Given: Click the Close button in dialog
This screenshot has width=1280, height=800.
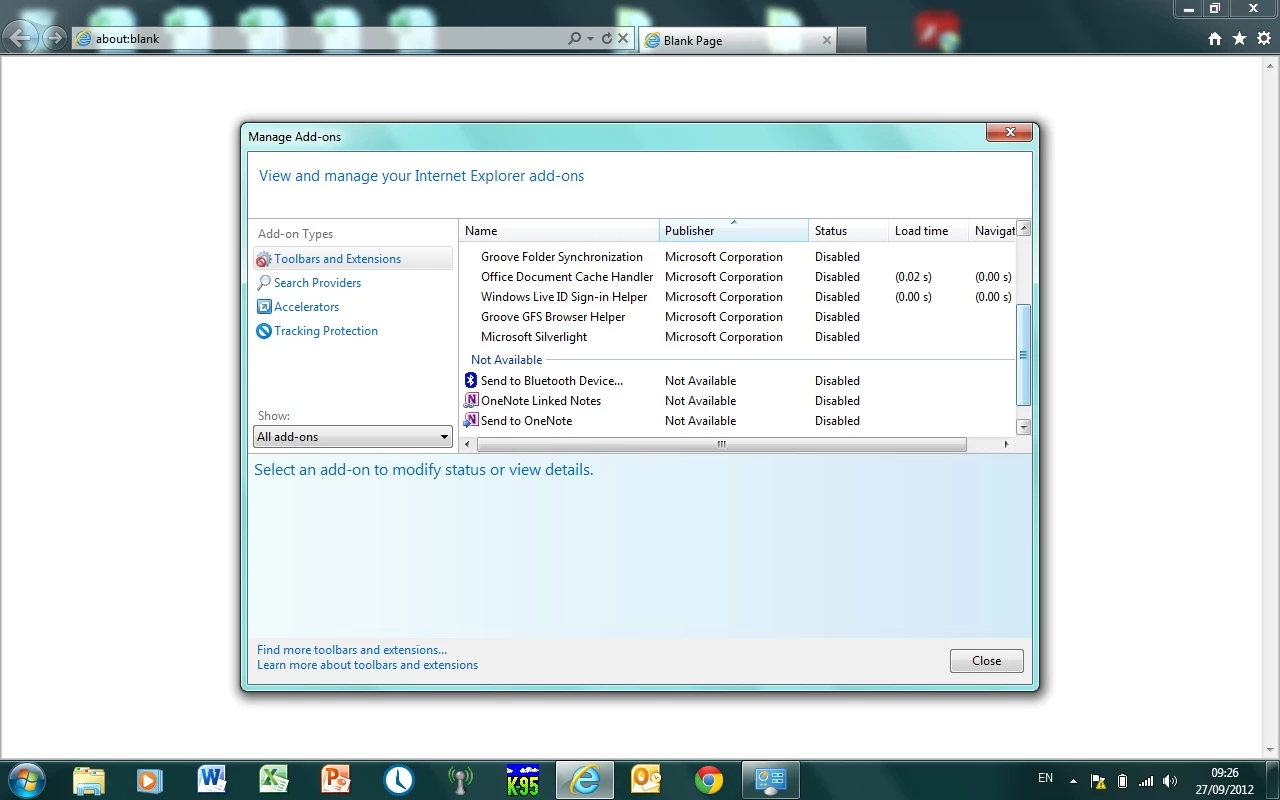Looking at the screenshot, I should click(986, 661).
